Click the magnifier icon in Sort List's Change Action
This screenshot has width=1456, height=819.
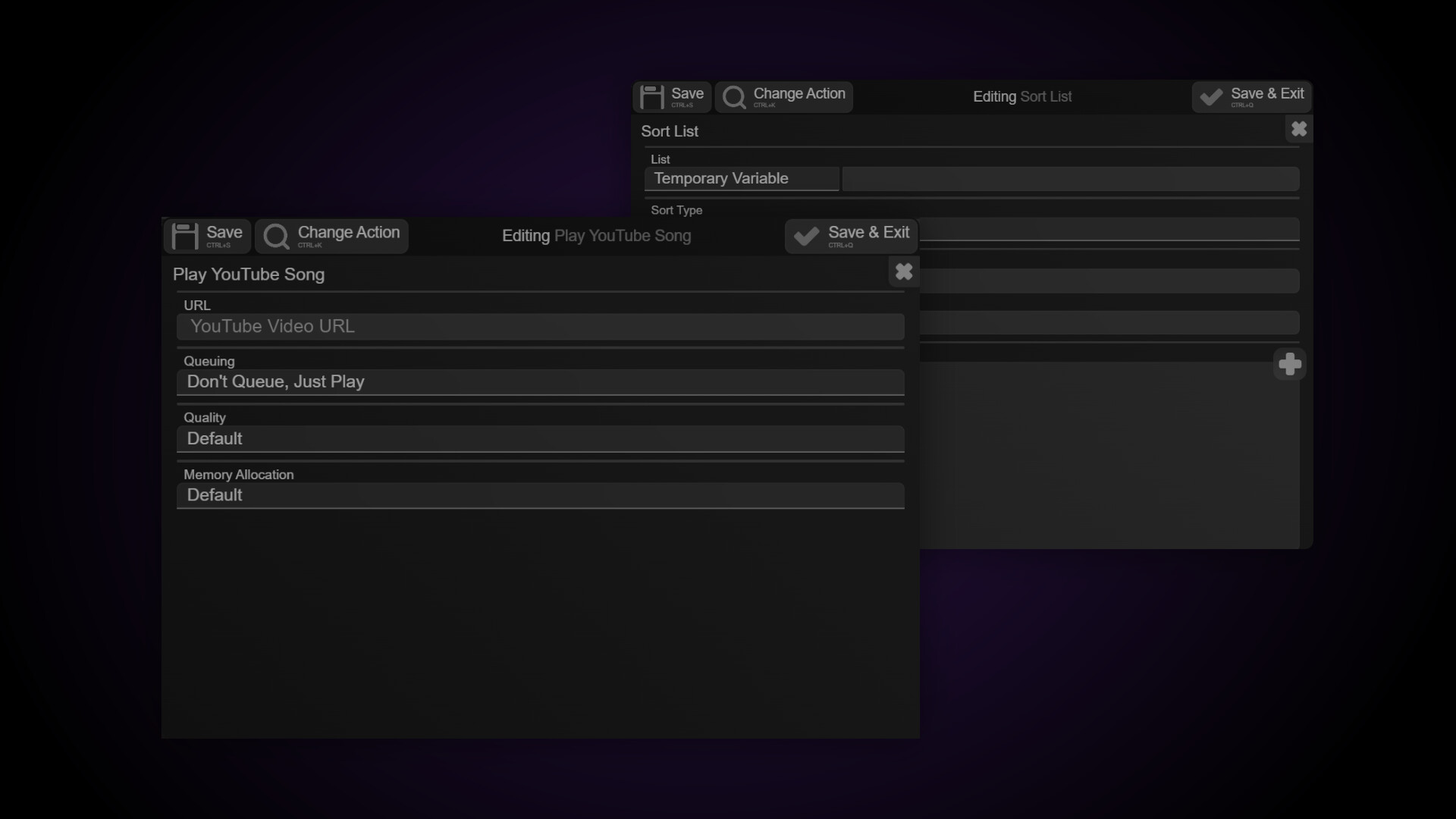coord(733,96)
